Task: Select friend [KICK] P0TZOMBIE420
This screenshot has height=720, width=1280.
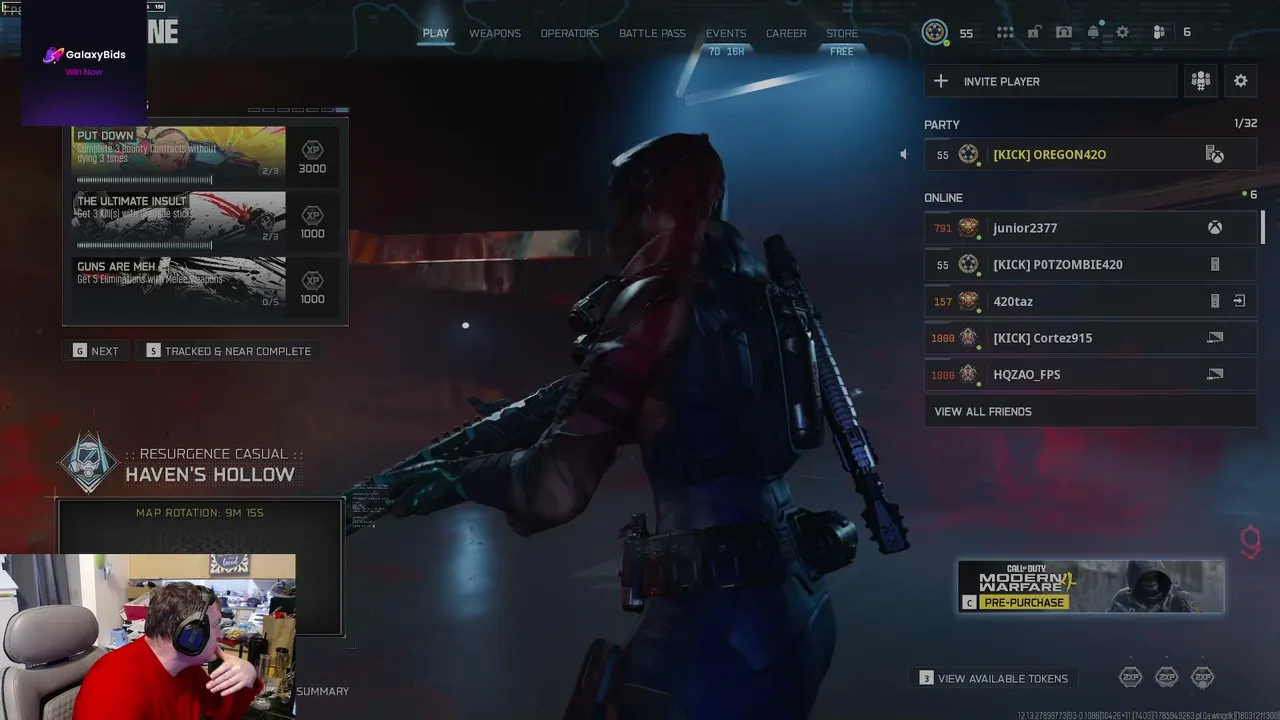Action: point(1091,265)
